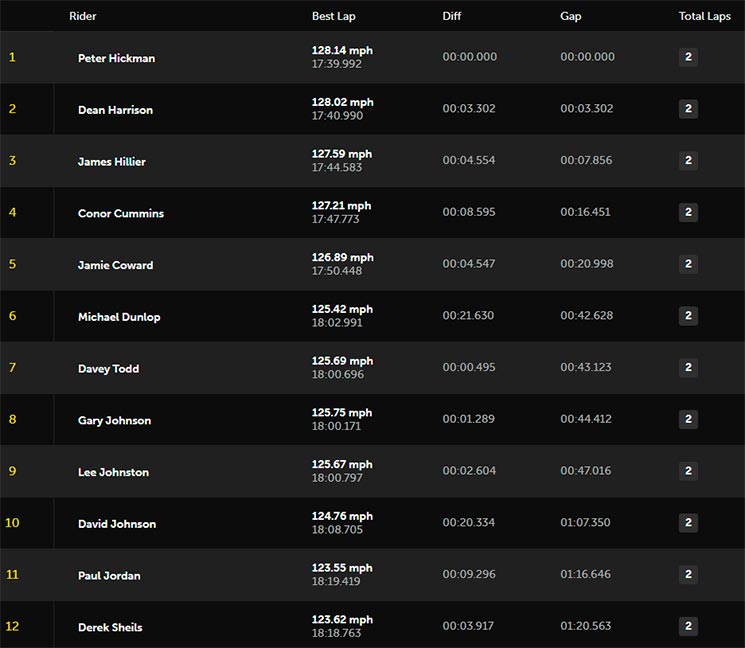Image resolution: width=745 pixels, height=648 pixels.
Task: Open rider Dean Harrison
Action: [x=115, y=110]
